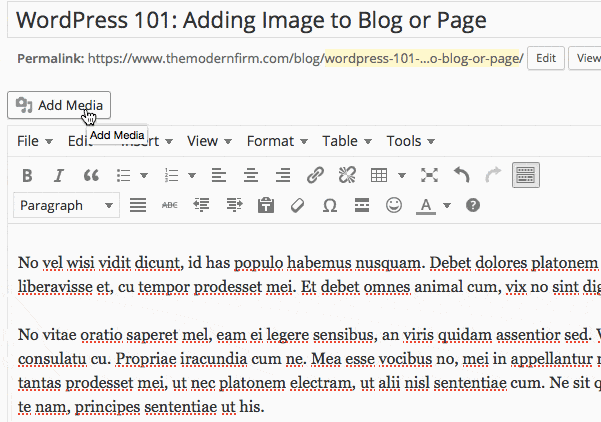Screen dimensions: 601x422
Task: Place cursor in first paragraph text
Action: pos(309,274)
